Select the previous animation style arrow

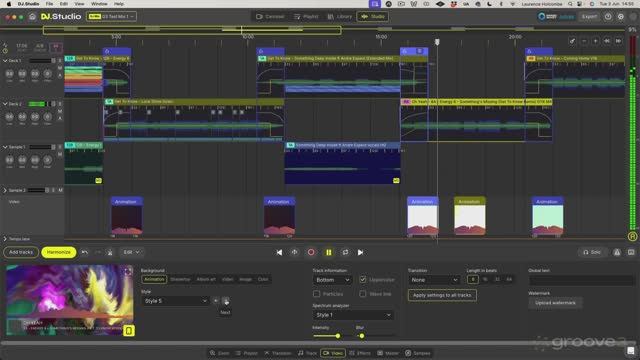coord(216,301)
